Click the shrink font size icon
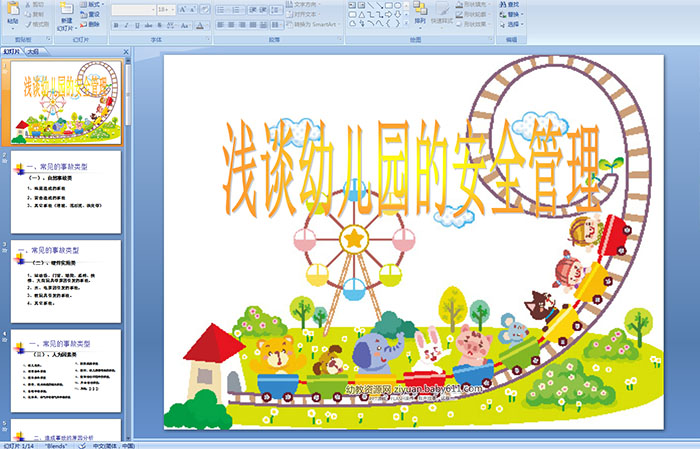This screenshot has height=449, width=700. tap(193, 9)
